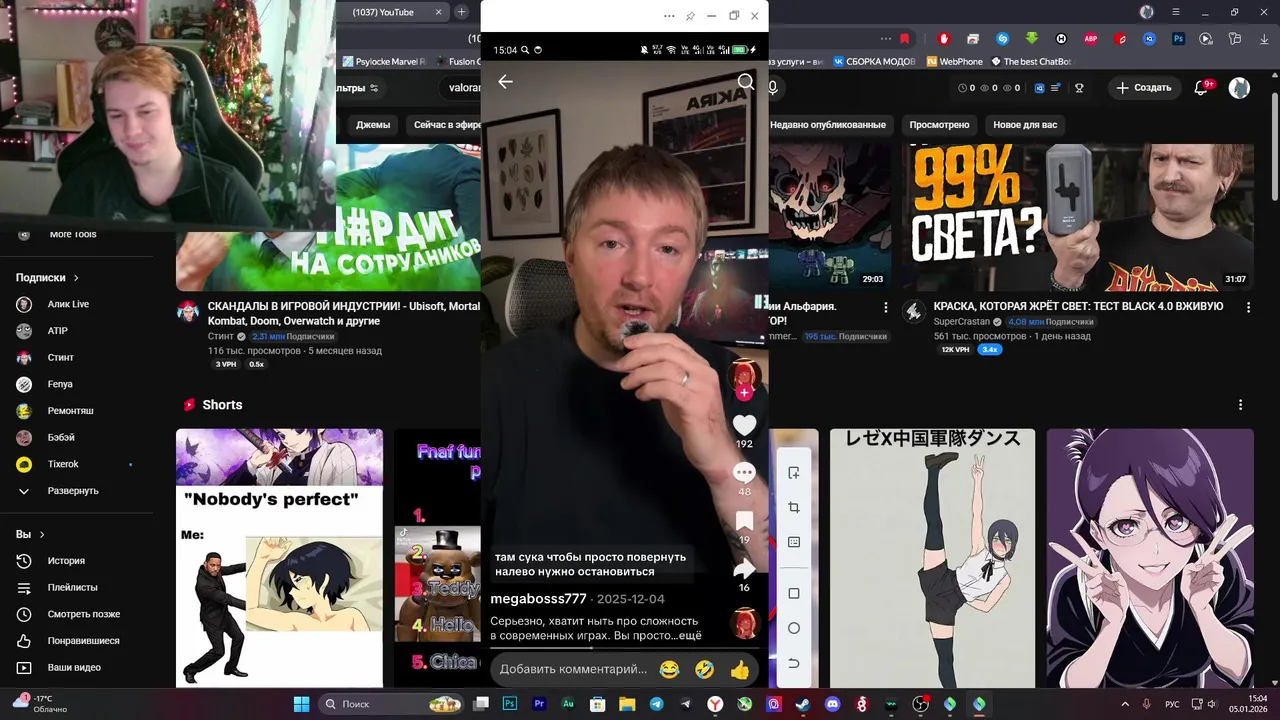Open the SuperCrastan channel link
The width and height of the screenshot is (1280, 720).
pos(961,322)
